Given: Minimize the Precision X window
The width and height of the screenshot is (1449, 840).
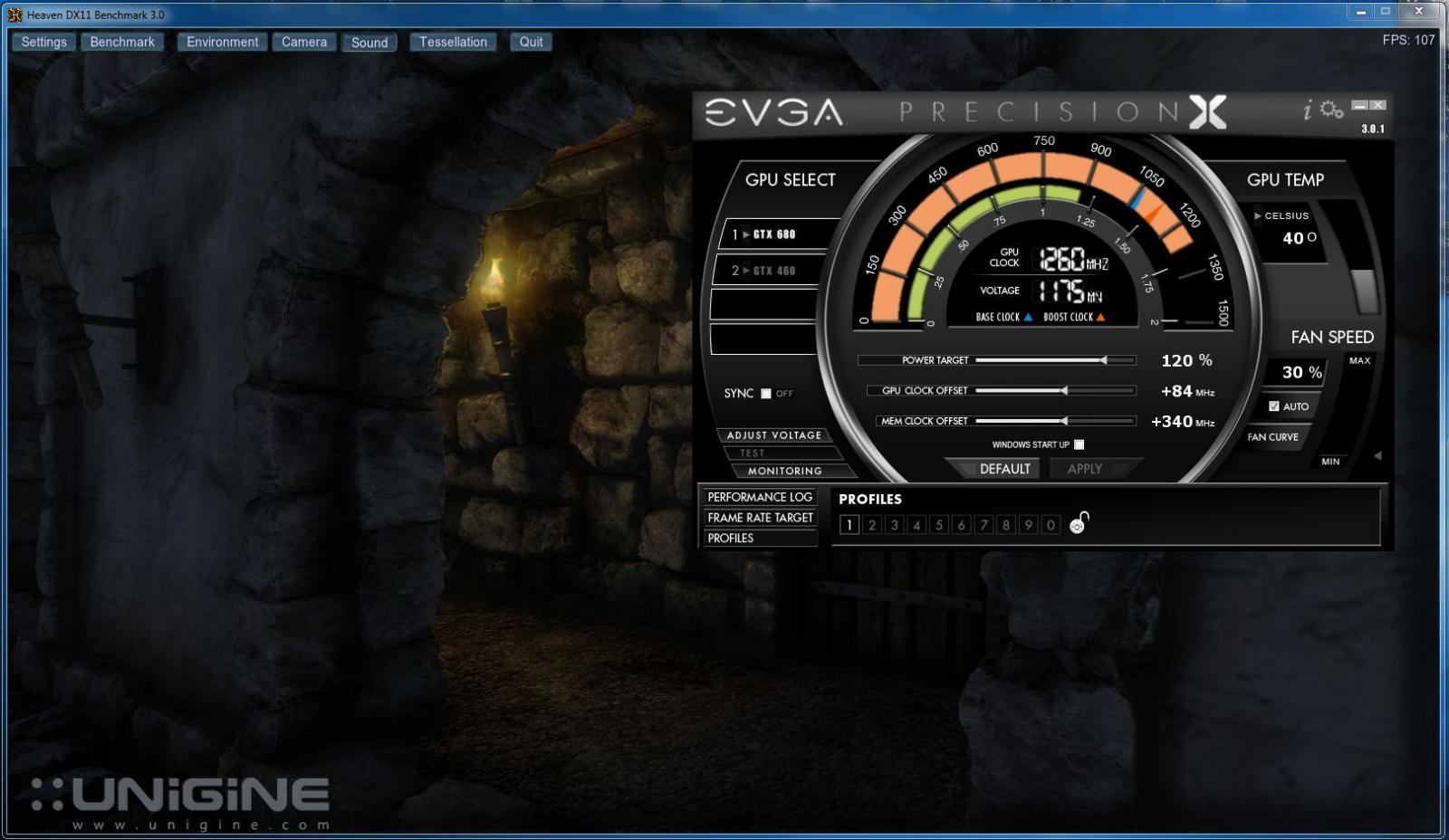Looking at the screenshot, I should [1359, 106].
